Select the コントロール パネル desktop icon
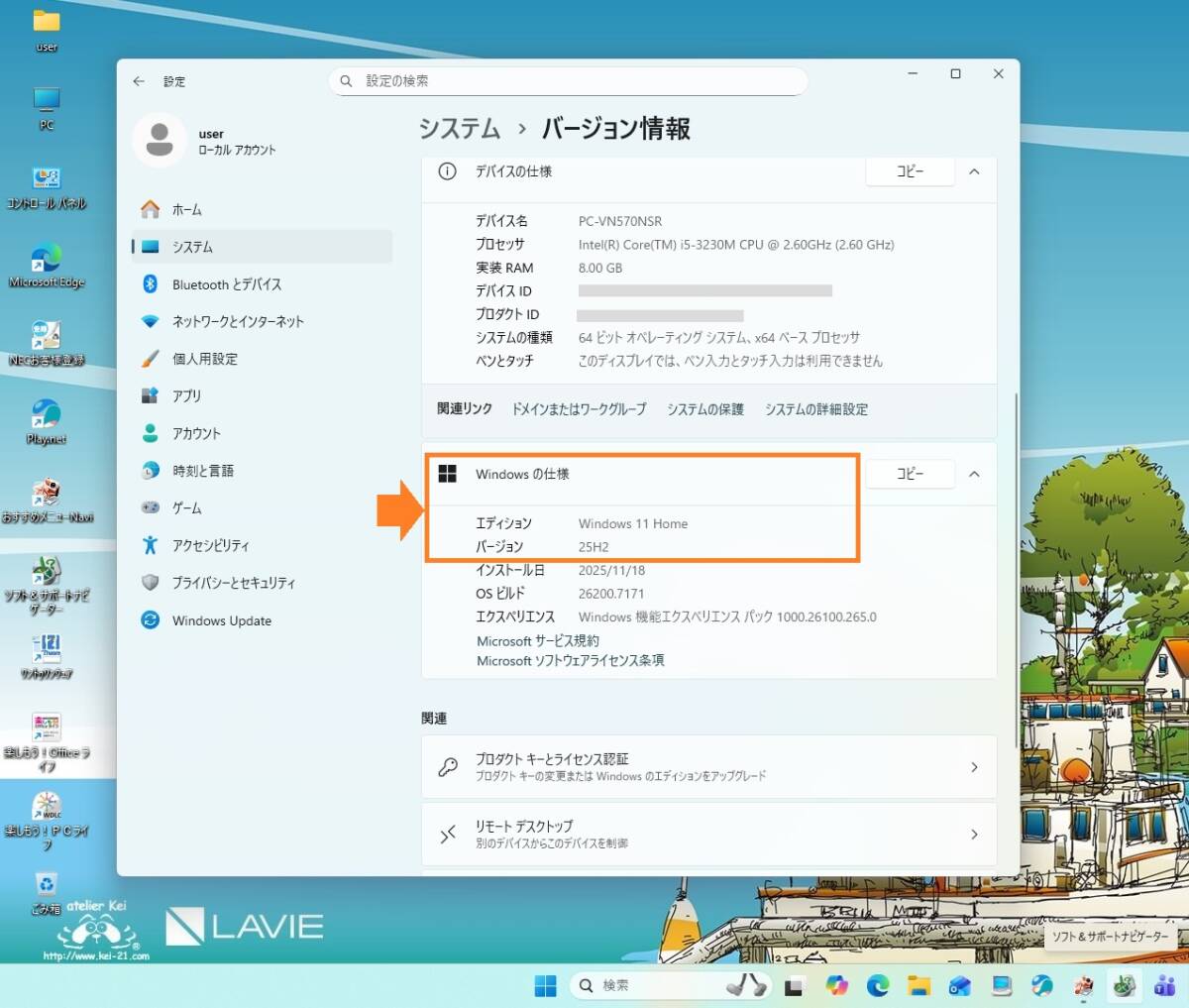This screenshot has width=1189, height=1008. tap(47, 187)
